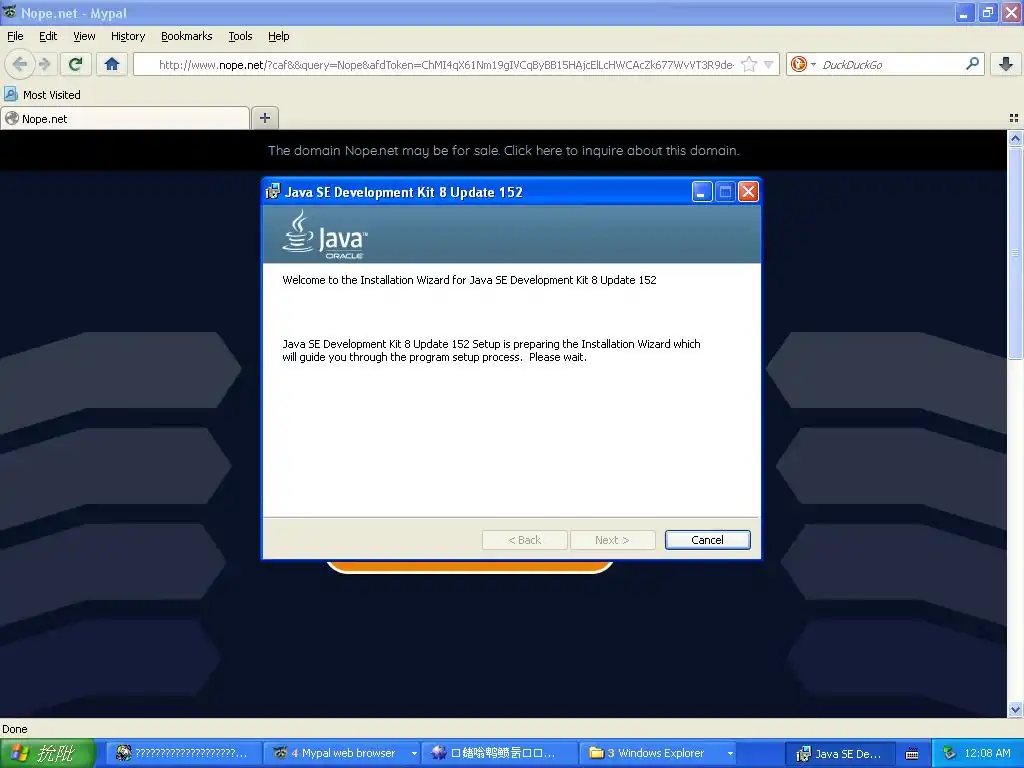Image resolution: width=1024 pixels, height=768 pixels.
Task: Open the Edit menu
Action: tap(48, 36)
